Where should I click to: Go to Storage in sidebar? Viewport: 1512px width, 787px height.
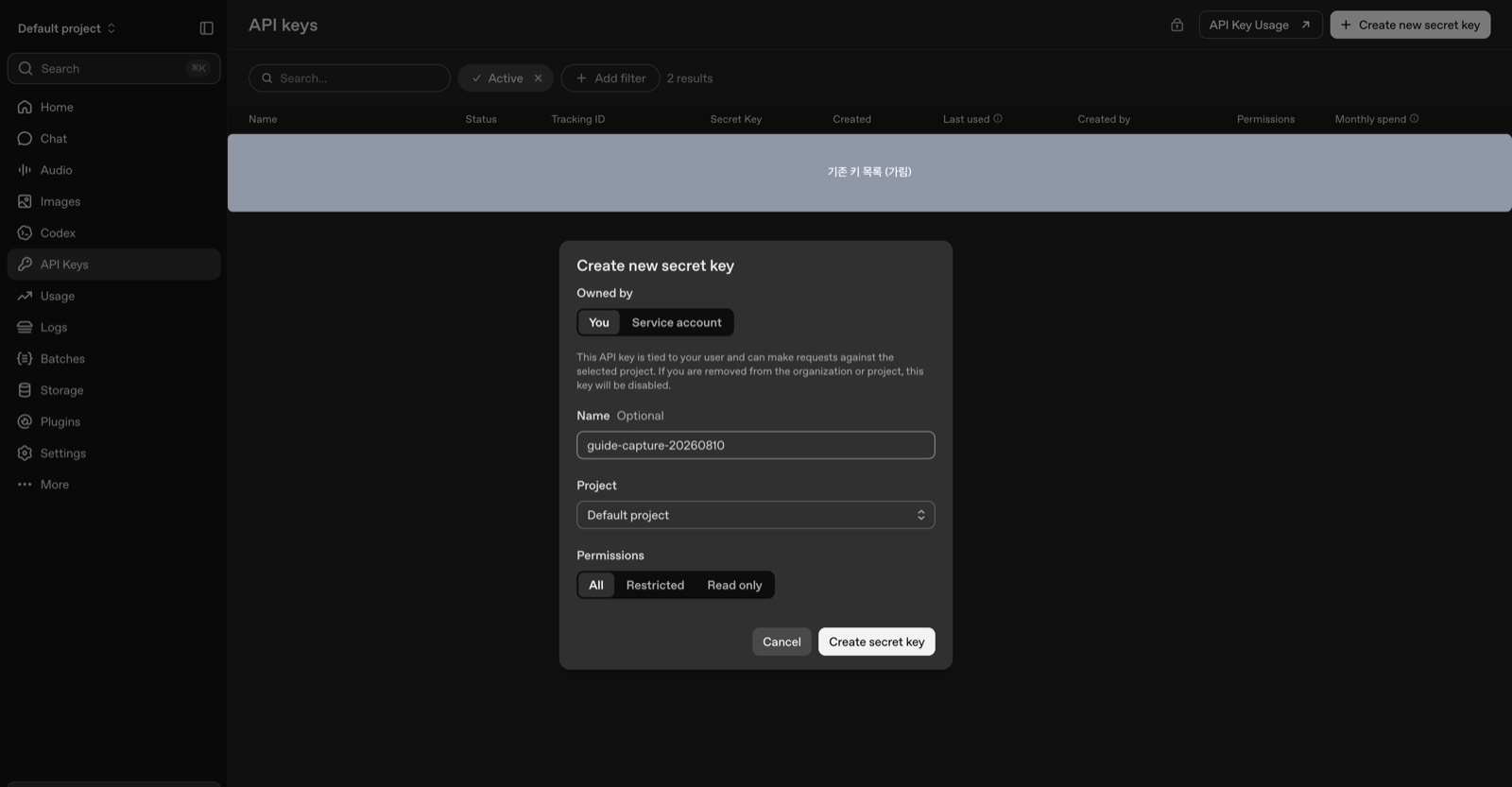[x=113, y=390]
